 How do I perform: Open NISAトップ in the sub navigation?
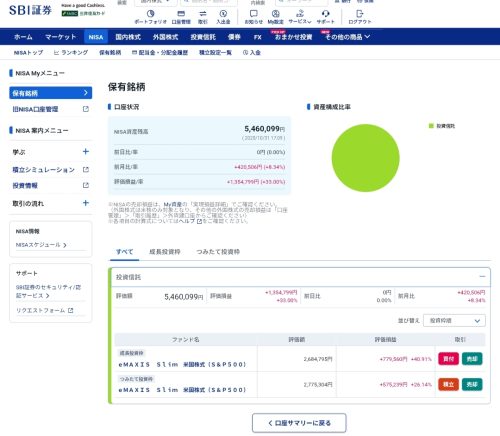tap(28, 53)
